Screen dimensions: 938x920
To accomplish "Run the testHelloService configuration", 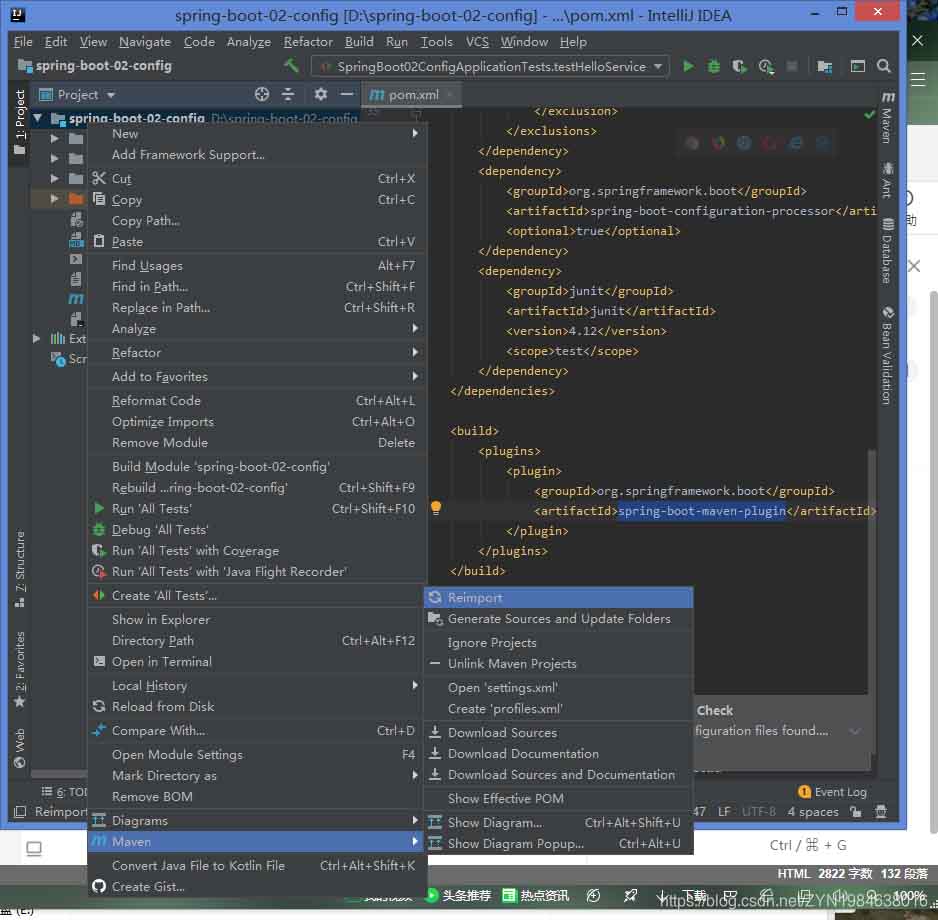I will coord(687,65).
